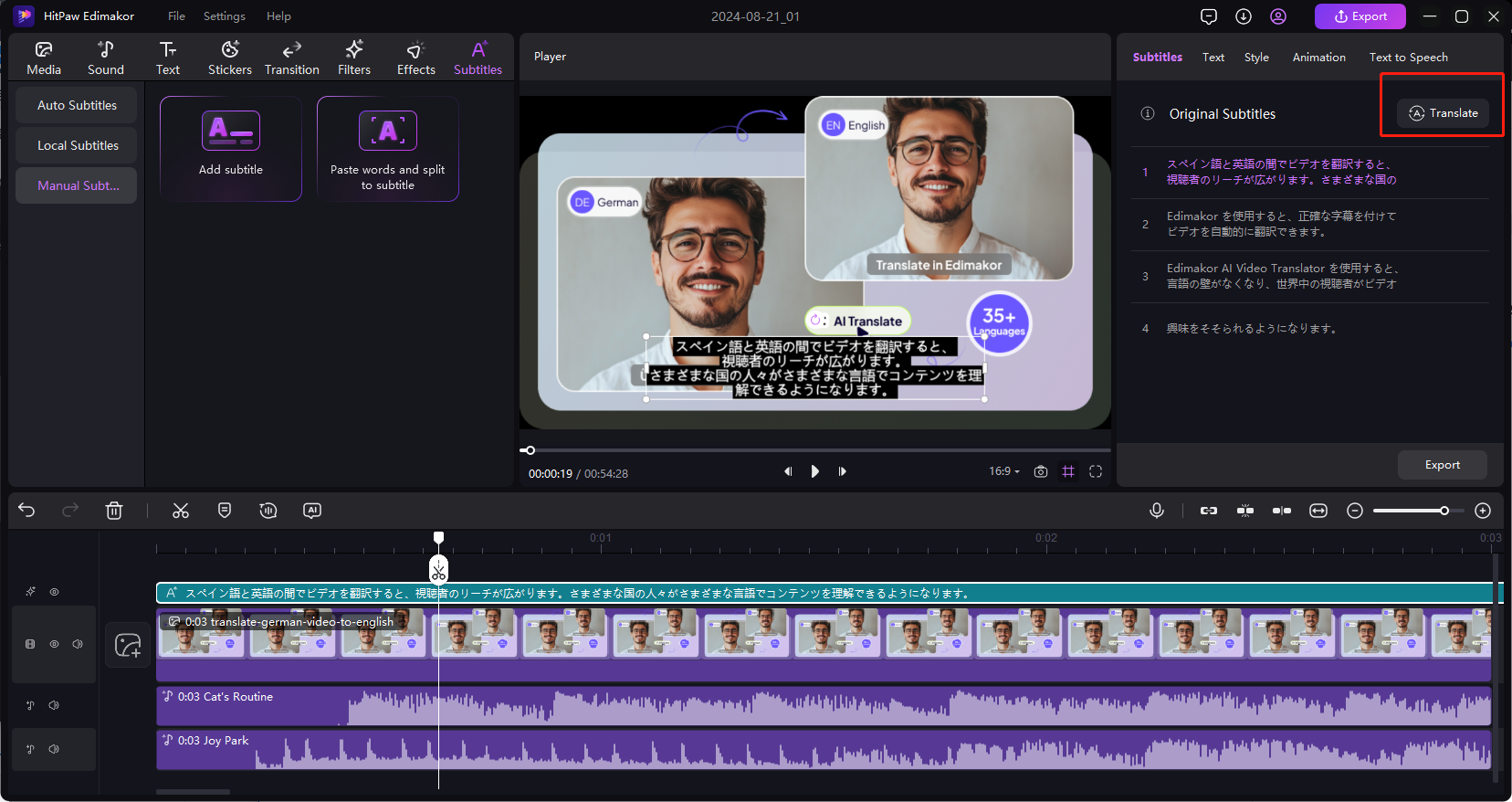The height and width of the screenshot is (802, 1512).
Task: Click the auto ripple icon in timeline toolbar
Action: click(x=1282, y=511)
